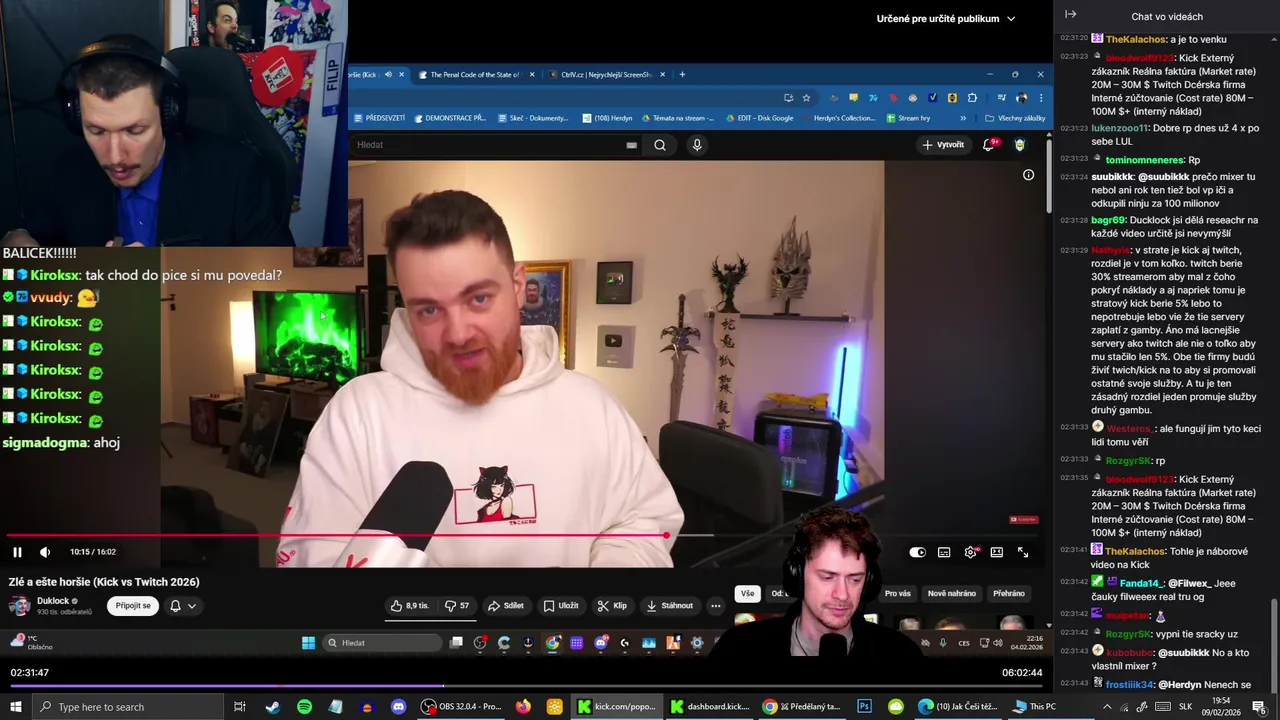Click the Vytvořit create button
1280x720 pixels.
click(x=944, y=145)
